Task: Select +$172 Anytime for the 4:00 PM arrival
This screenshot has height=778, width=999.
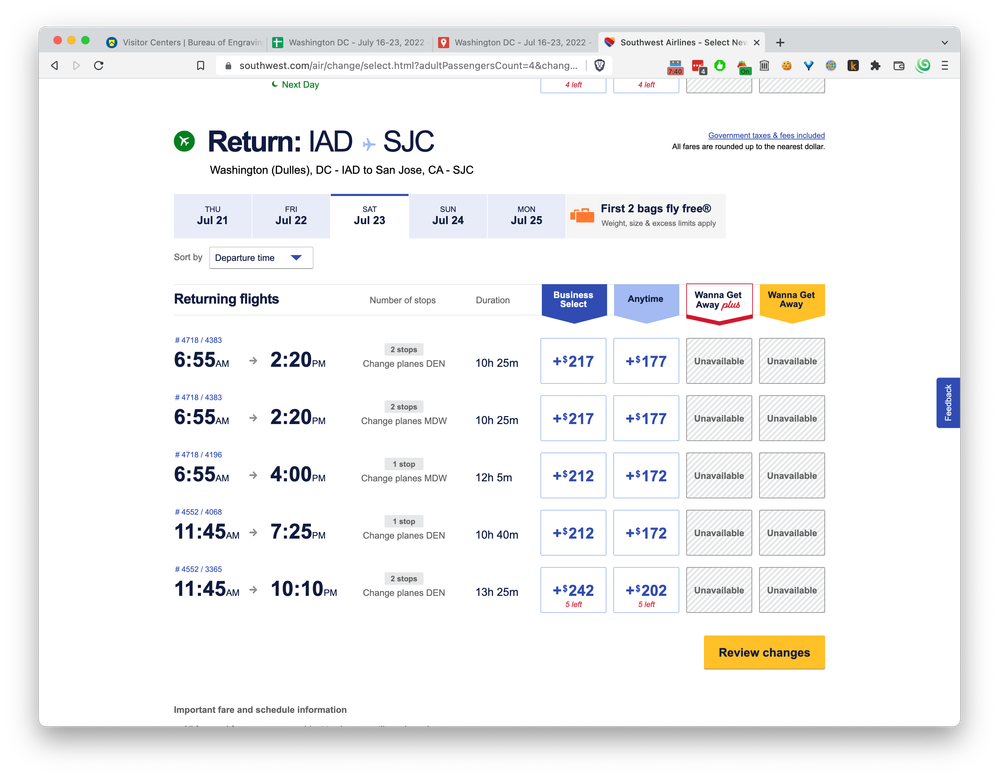Action: coord(646,476)
